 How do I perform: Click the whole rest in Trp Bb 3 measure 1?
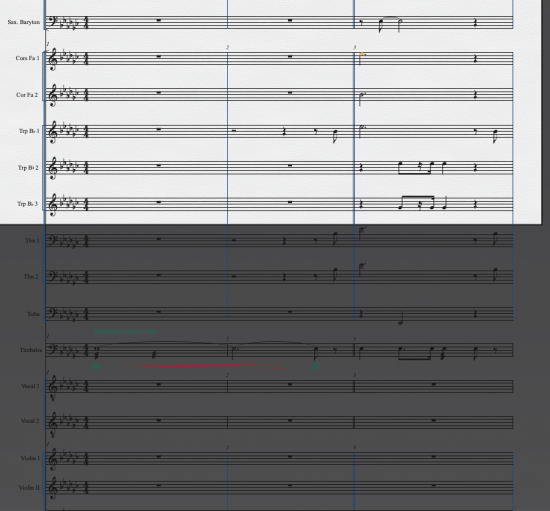point(159,202)
